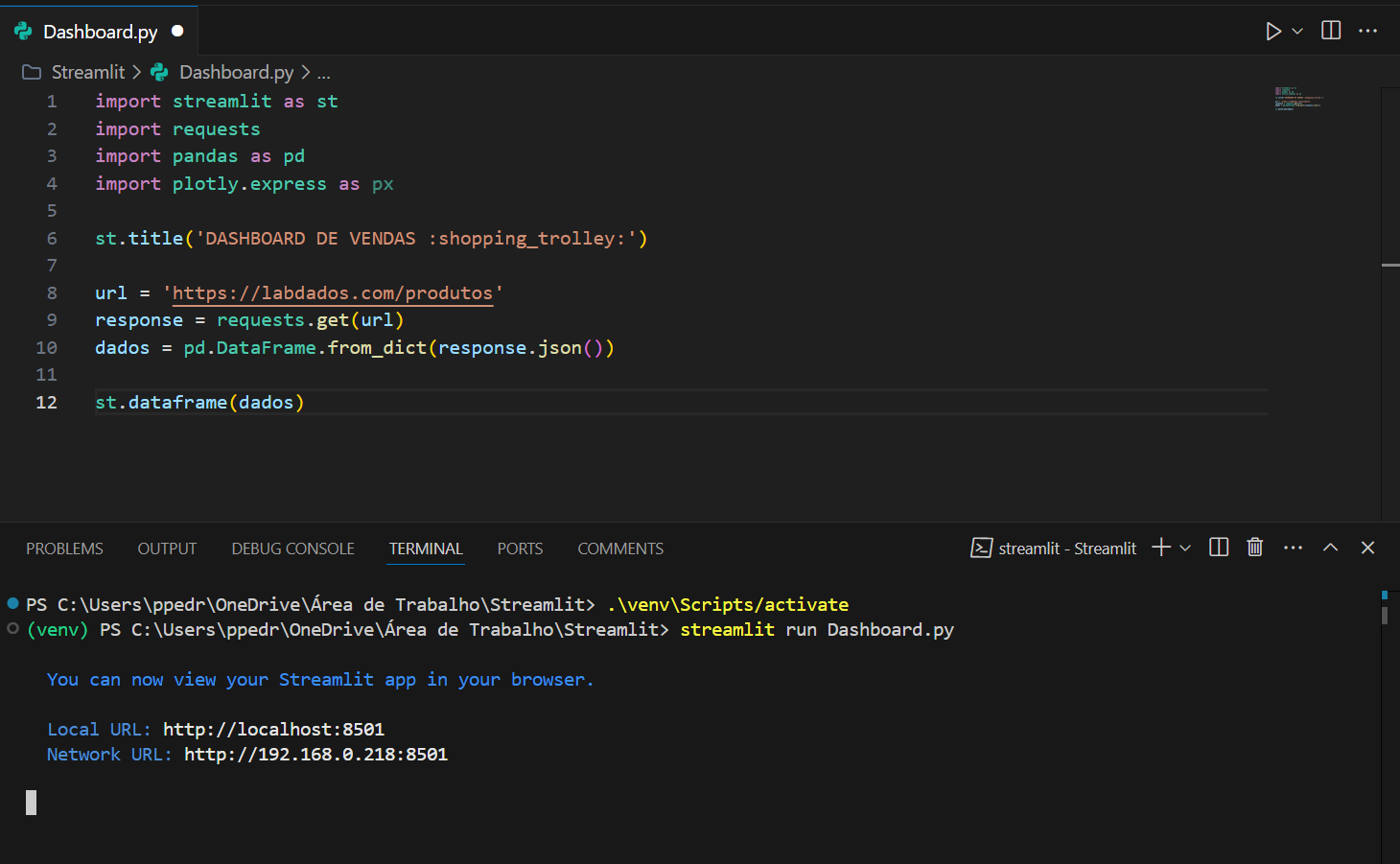
Task: Click the streamlit - Streamlit terminal label
Action: pos(1067,549)
